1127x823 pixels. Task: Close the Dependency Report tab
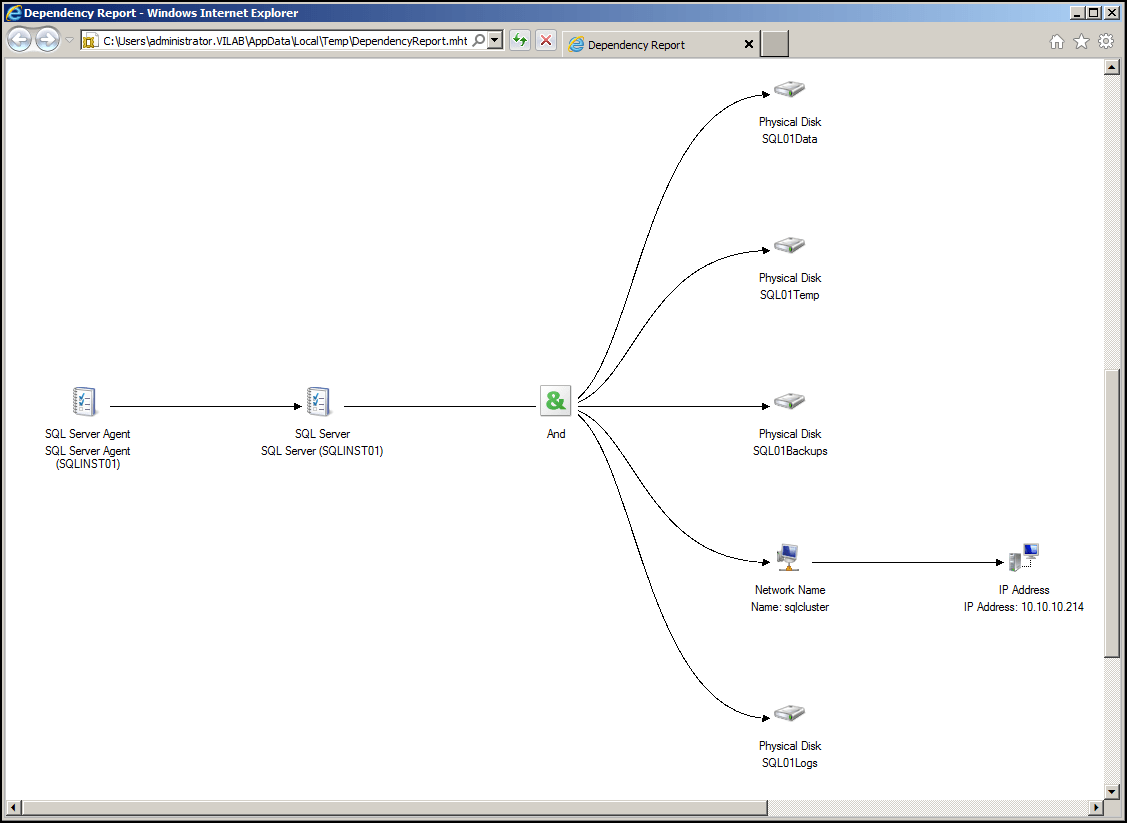click(748, 45)
